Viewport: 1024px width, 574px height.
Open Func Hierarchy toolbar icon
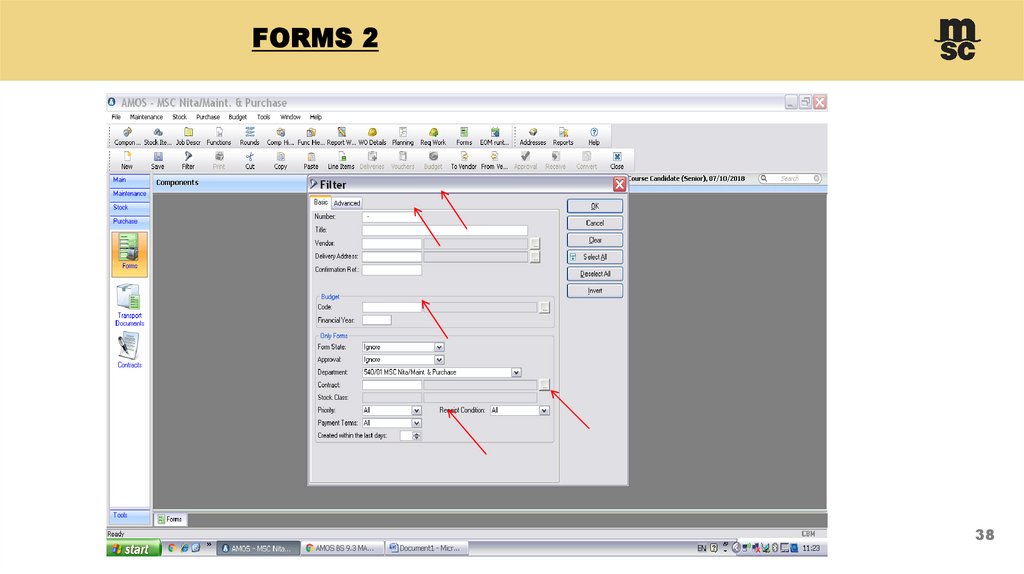click(x=311, y=136)
